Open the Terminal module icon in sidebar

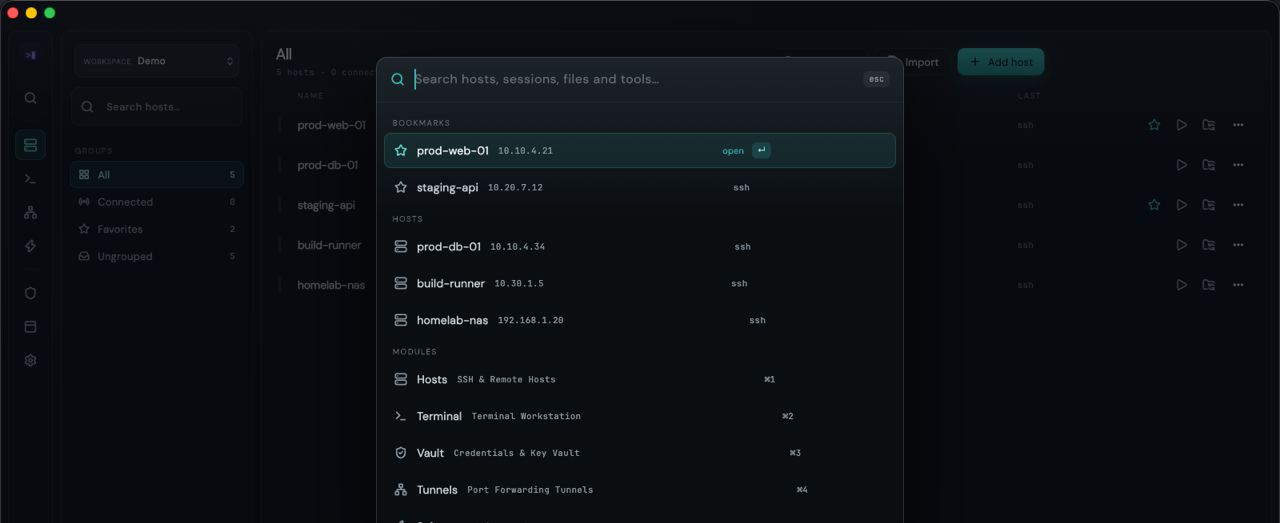click(30, 179)
